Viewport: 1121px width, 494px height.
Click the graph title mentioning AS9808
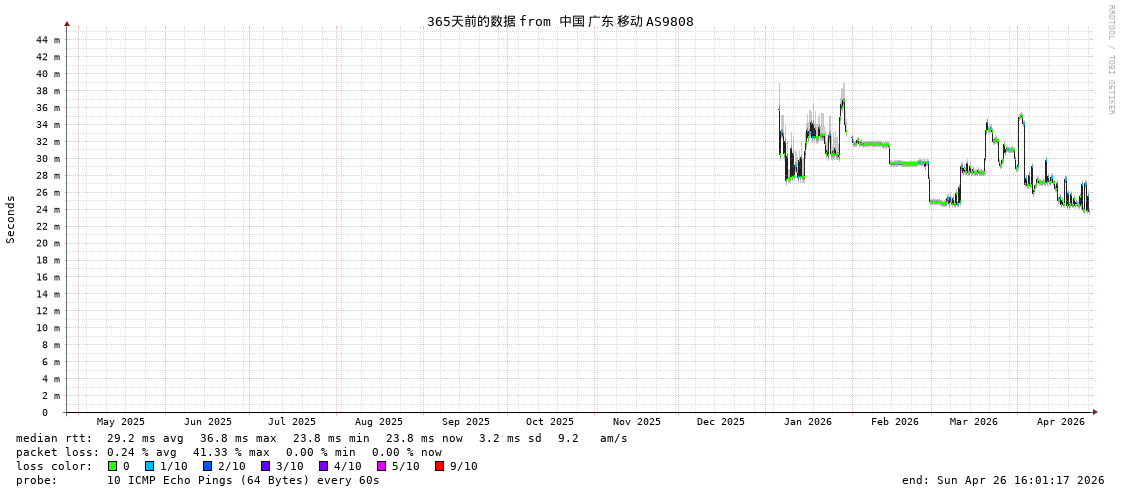[x=560, y=21]
